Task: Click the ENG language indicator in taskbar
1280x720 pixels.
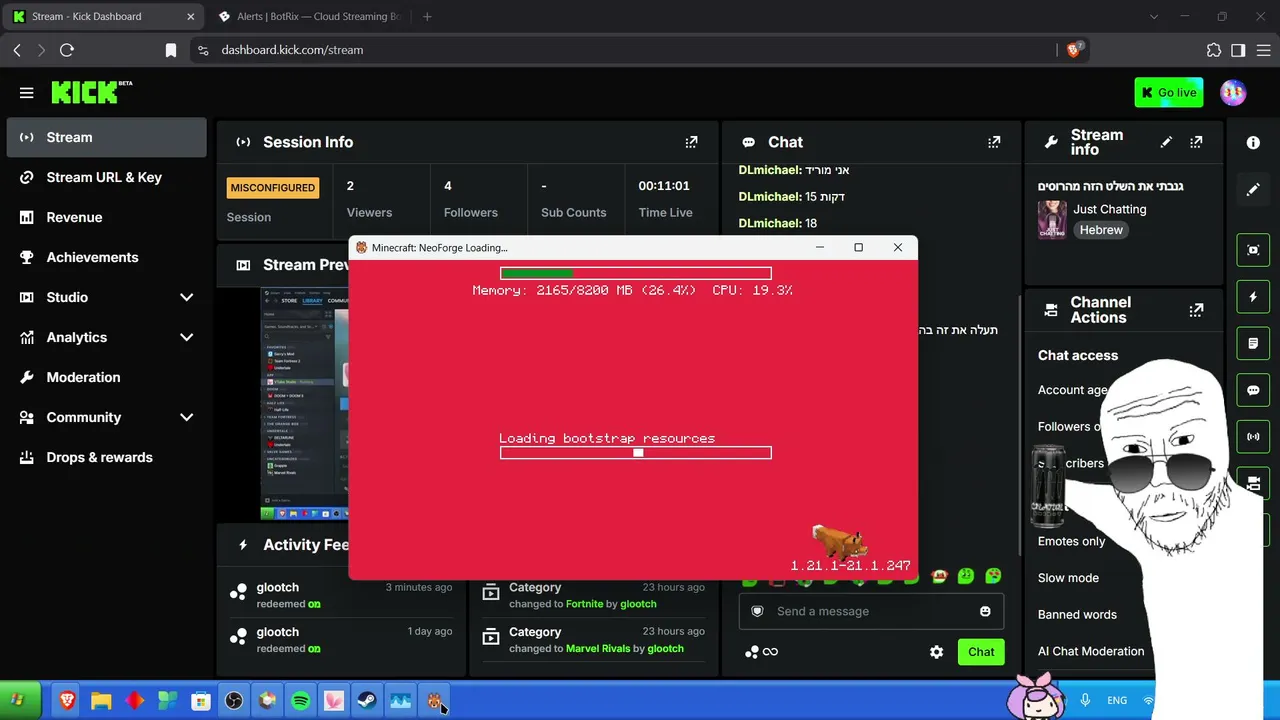Action: click(1117, 701)
